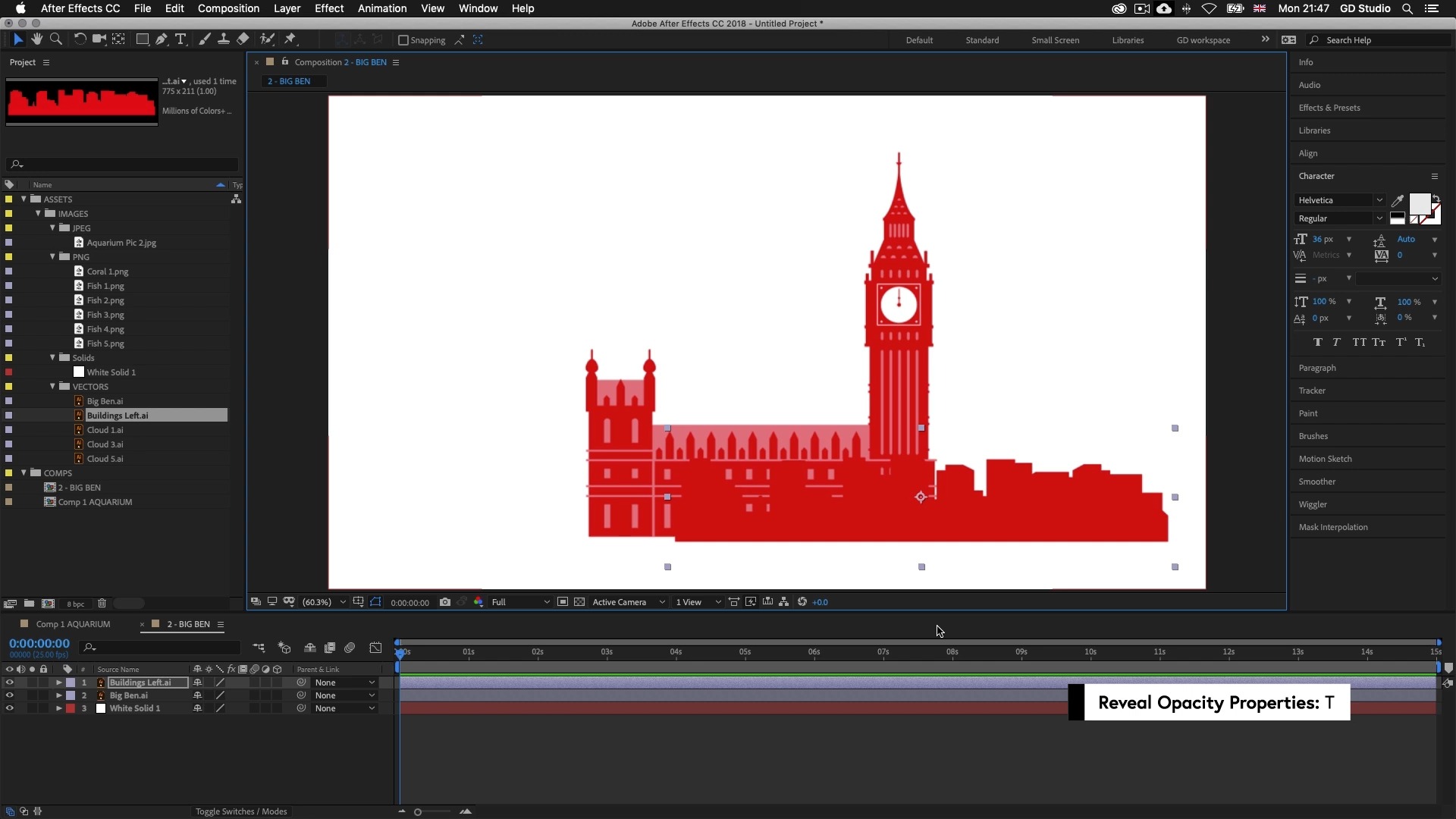The image size is (1456, 819).
Task: Hide the White Solid 1 layer eye
Action: (9, 708)
